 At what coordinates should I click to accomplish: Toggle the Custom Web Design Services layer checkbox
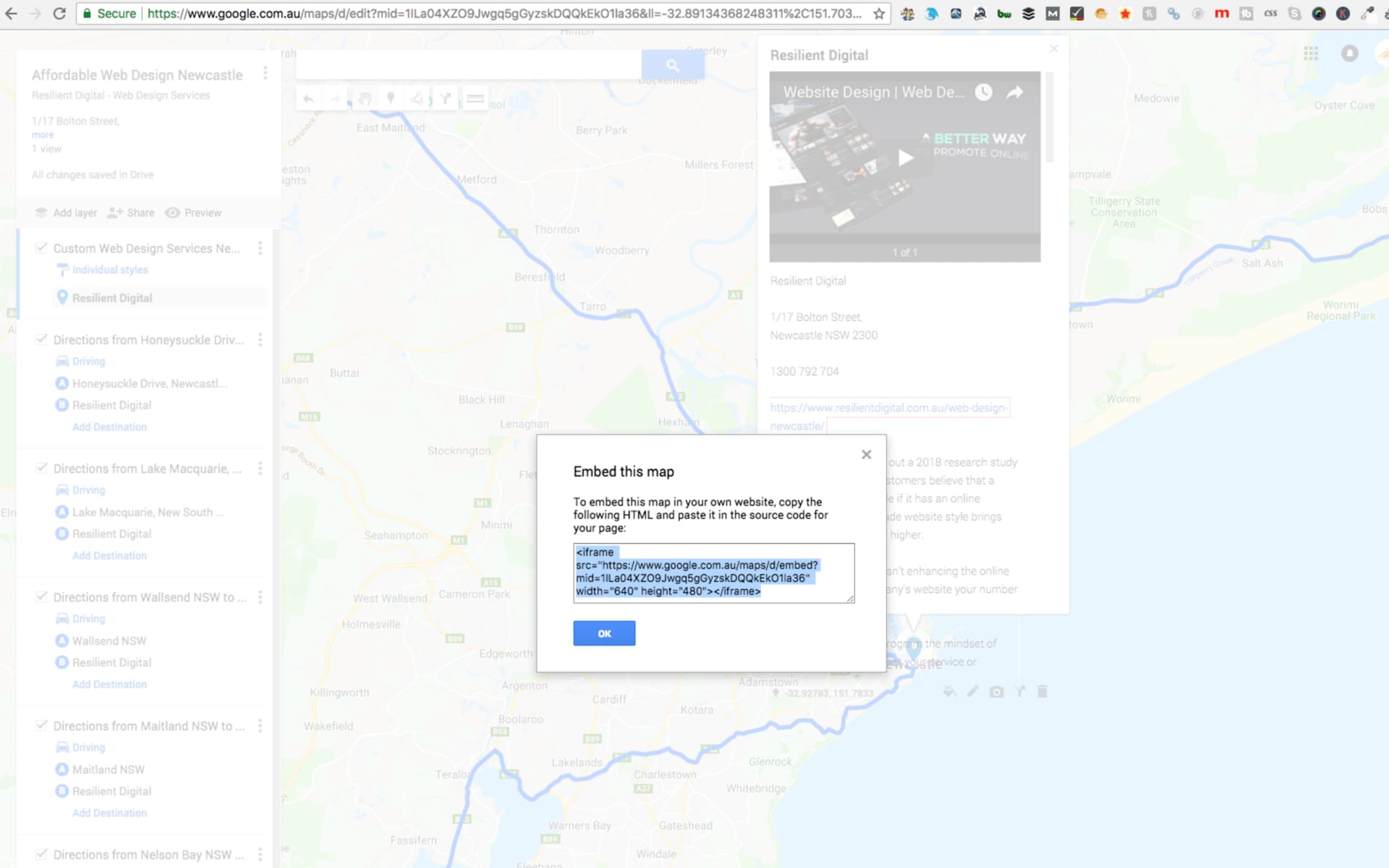coord(42,247)
